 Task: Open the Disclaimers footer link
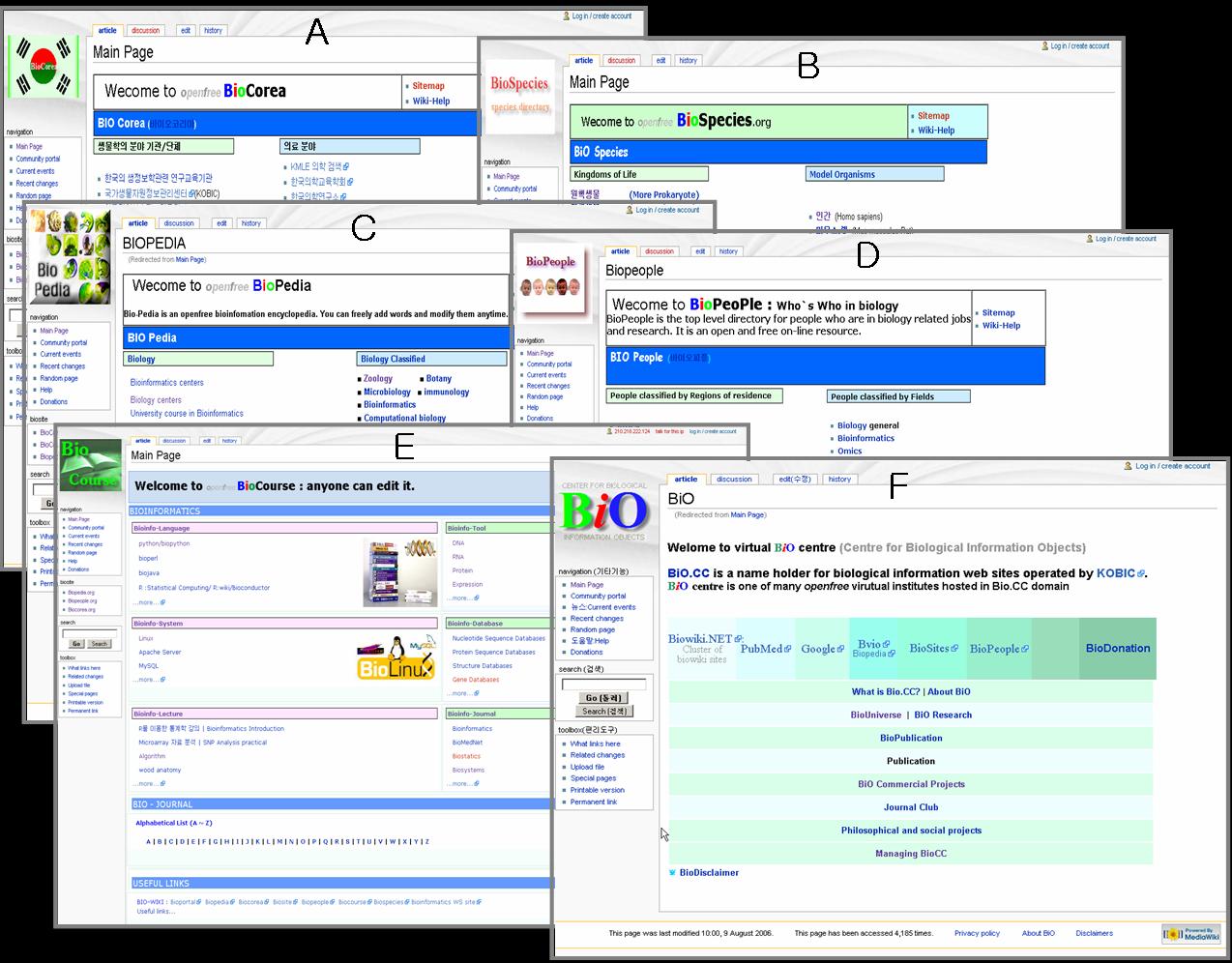(1094, 933)
